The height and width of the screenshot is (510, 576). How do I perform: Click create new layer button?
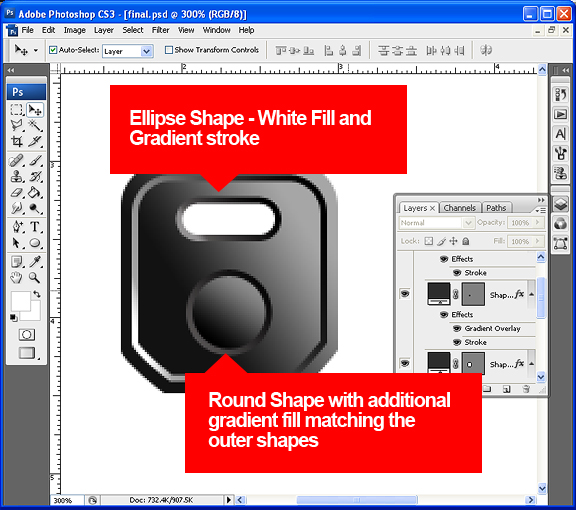(x=507, y=389)
